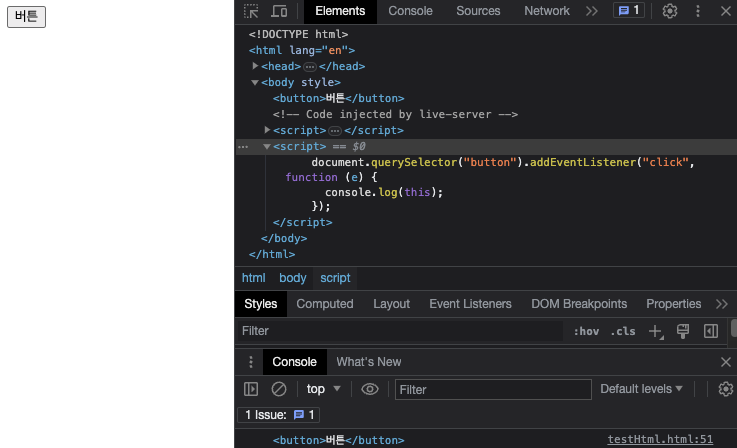The height and width of the screenshot is (448, 737).
Task: Click the body breadcrumb
Action: [x=292, y=278]
